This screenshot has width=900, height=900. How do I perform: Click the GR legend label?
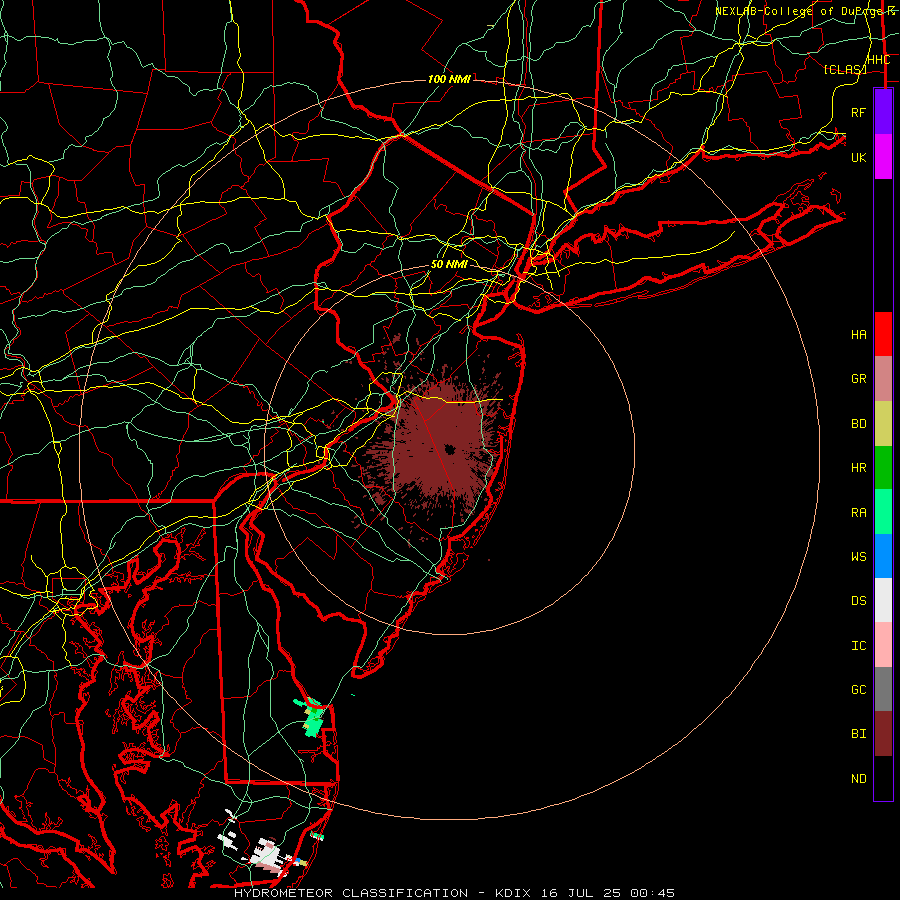click(859, 379)
